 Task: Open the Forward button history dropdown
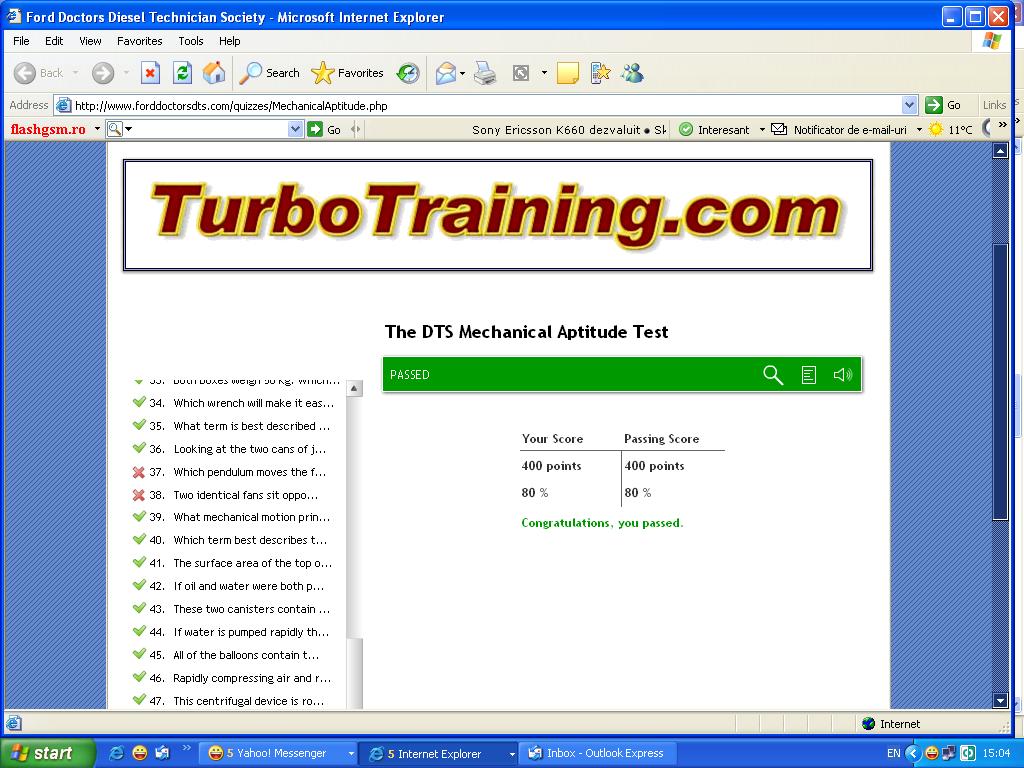pos(126,73)
